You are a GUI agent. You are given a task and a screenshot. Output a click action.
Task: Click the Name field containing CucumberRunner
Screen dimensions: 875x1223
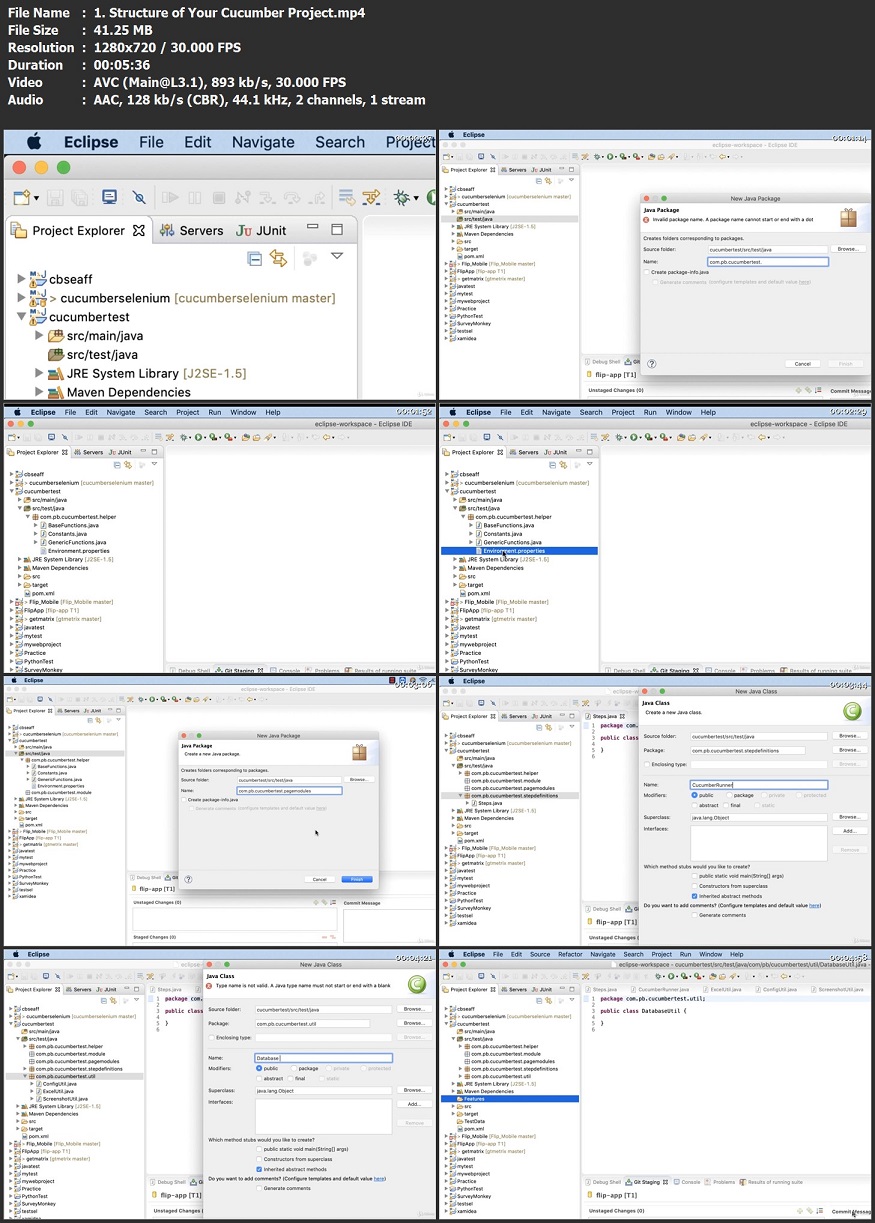(x=759, y=785)
